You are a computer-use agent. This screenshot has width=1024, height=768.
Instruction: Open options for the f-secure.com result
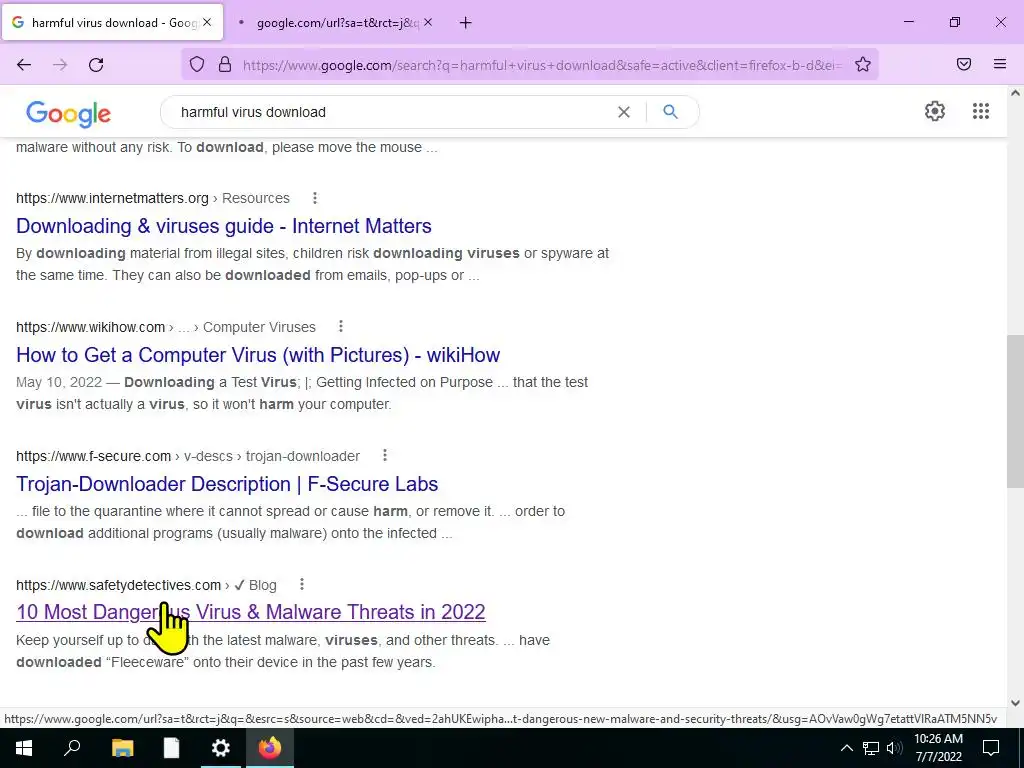385,456
